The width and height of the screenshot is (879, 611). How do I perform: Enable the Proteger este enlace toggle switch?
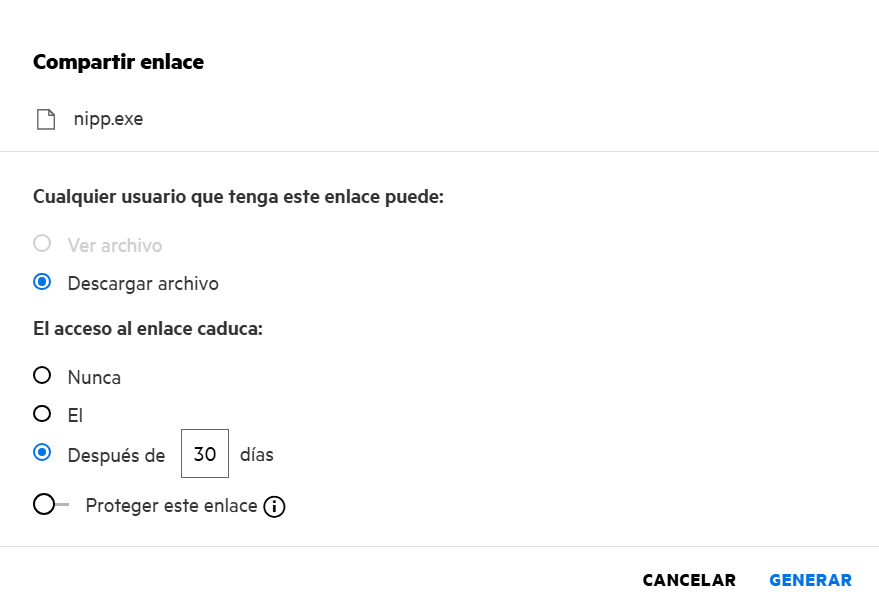[50, 505]
